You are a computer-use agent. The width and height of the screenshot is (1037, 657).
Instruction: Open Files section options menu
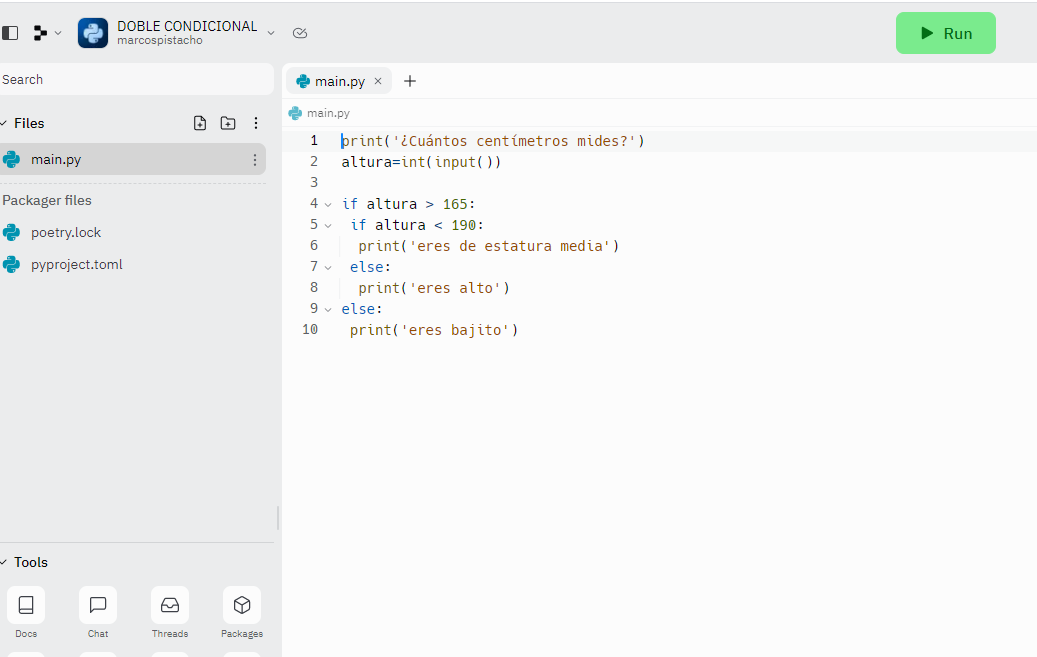256,123
